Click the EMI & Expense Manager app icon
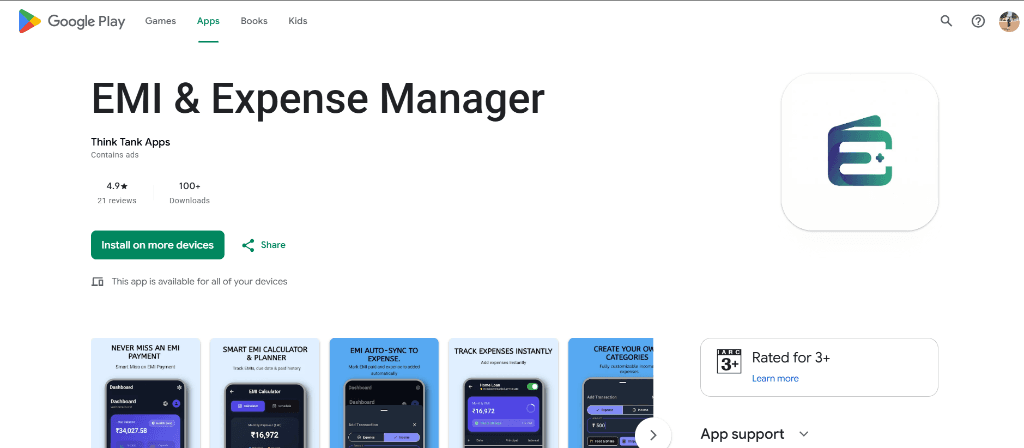Screen dimensions: 1024x448 (859, 152)
